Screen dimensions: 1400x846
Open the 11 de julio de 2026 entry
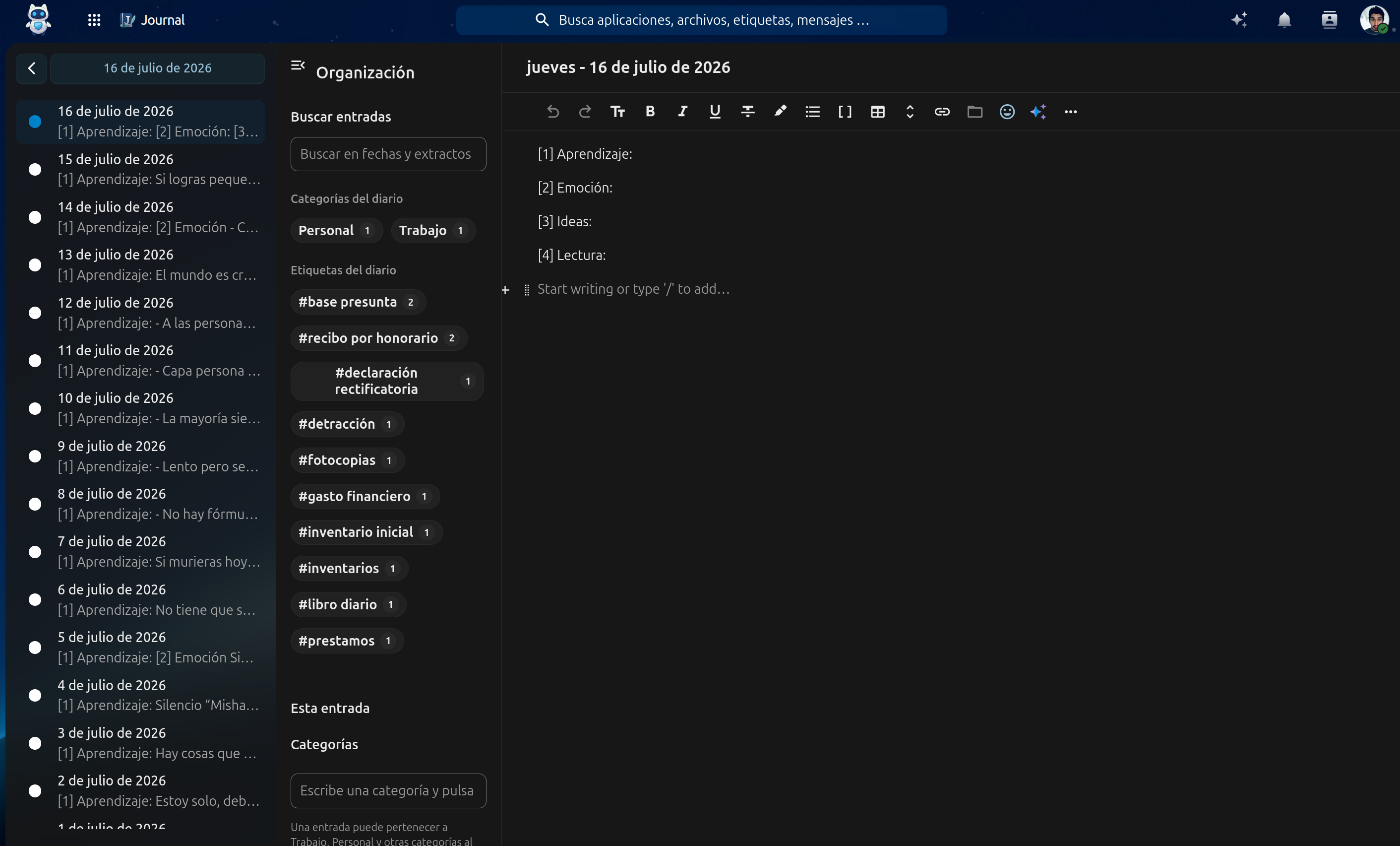(140, 360)
